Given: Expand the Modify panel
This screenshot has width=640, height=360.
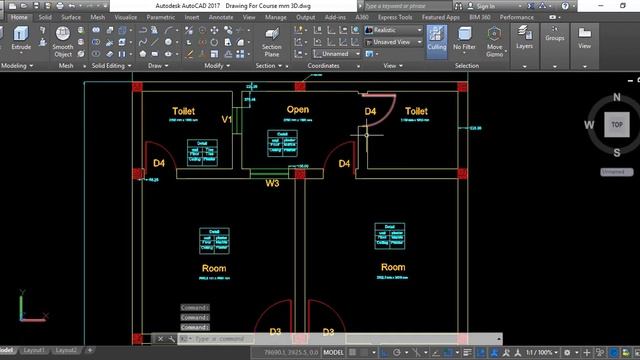Looking at the screenshot, I should [x=217, y=66].
